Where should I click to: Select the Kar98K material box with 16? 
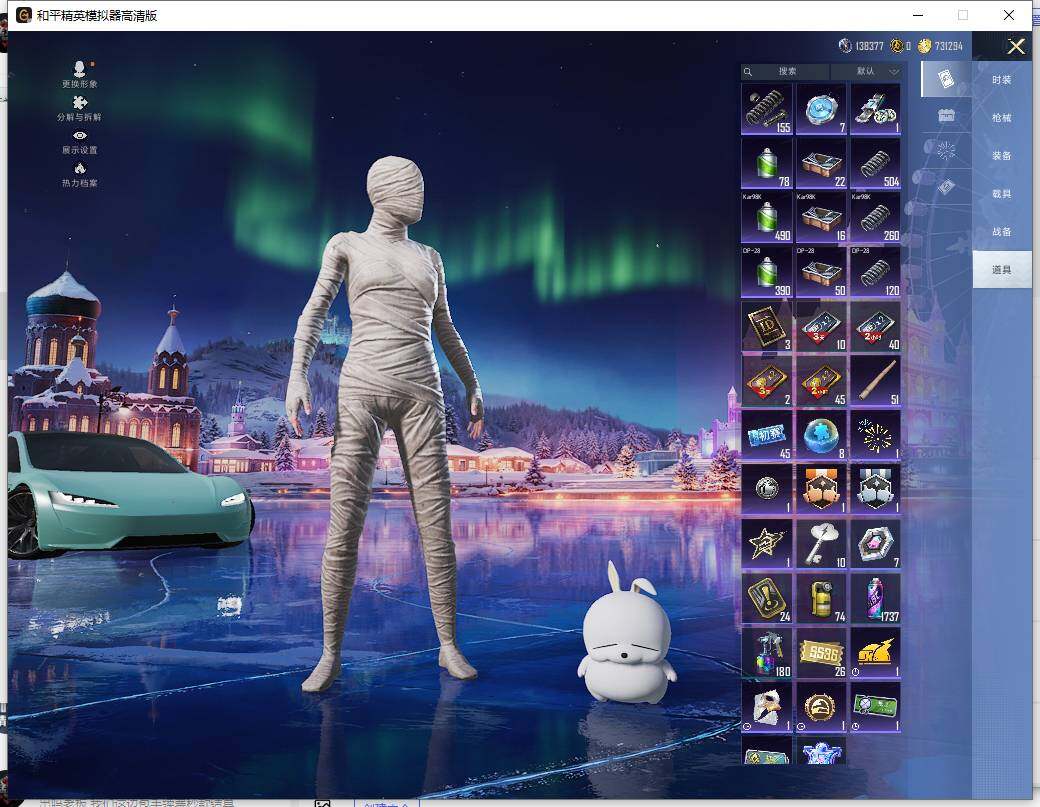[821, 217]
